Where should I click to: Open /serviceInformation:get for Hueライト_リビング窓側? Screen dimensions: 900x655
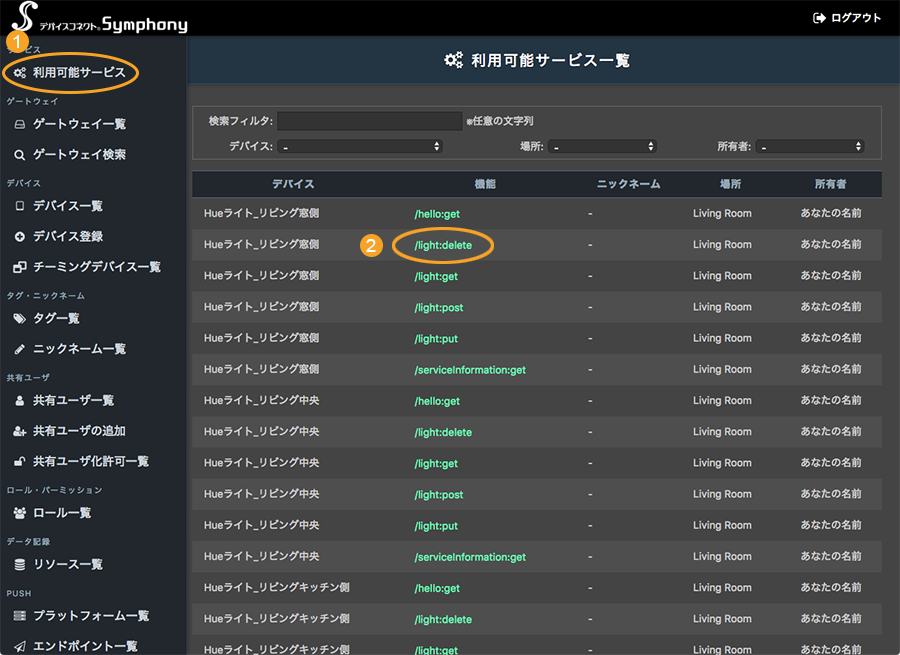coord(470,370)
